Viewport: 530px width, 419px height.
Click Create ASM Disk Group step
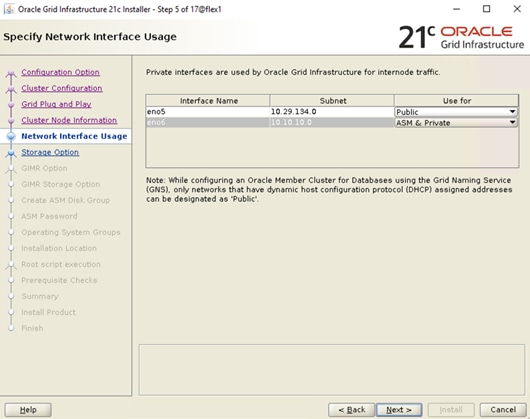(66, 200)
